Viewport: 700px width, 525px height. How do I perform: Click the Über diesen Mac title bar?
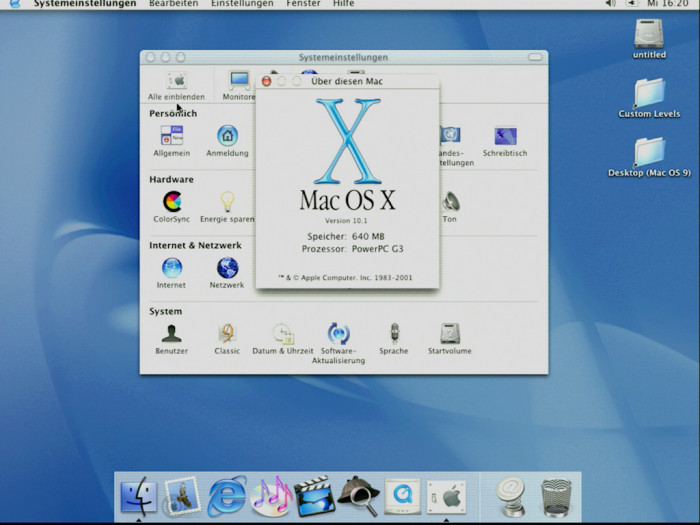pyautogui.click(x=347, y=81)
